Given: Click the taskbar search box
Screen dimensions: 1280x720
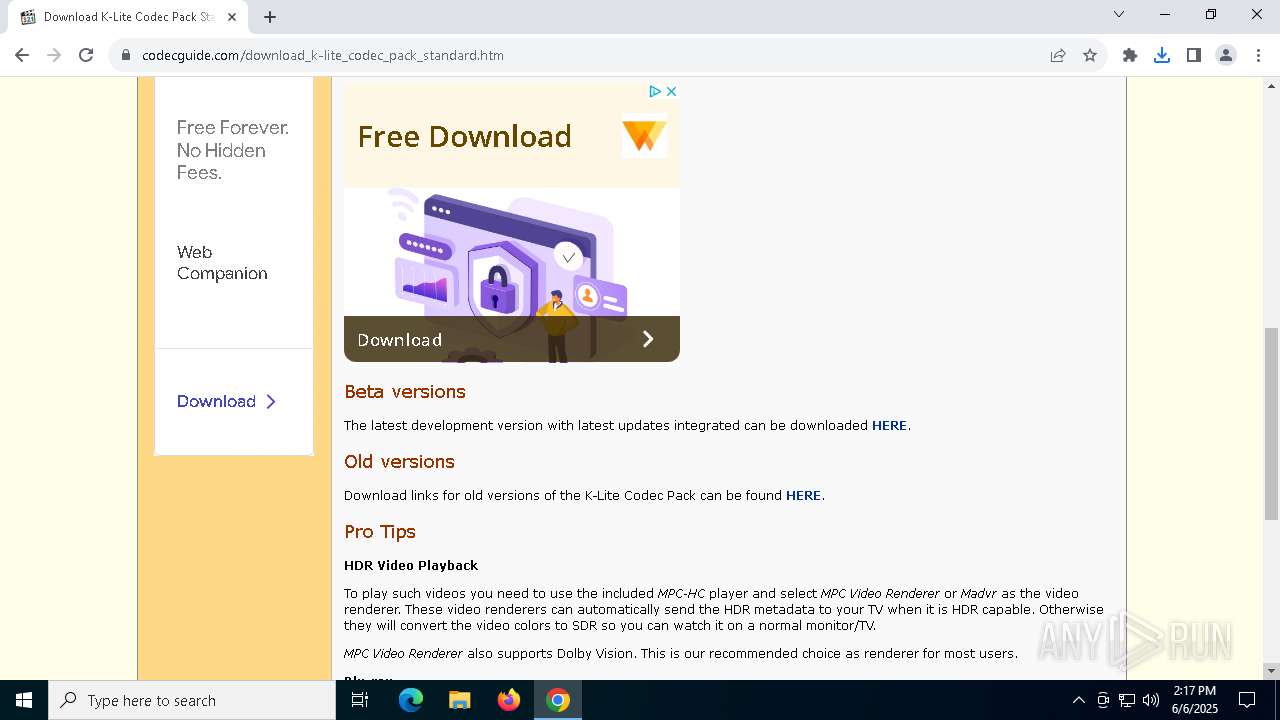Looking at the screenshot, I should pos(192,700).
